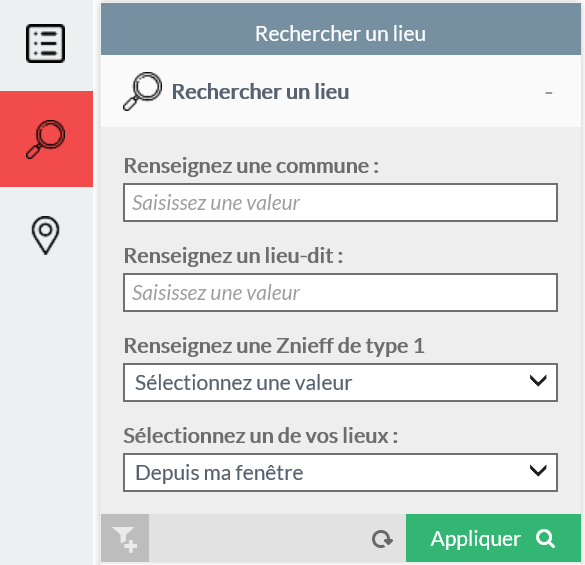Image resolution: width=585 pixels, height=565 pixels.
Task: Focus the commune input field
Action: 340,202
